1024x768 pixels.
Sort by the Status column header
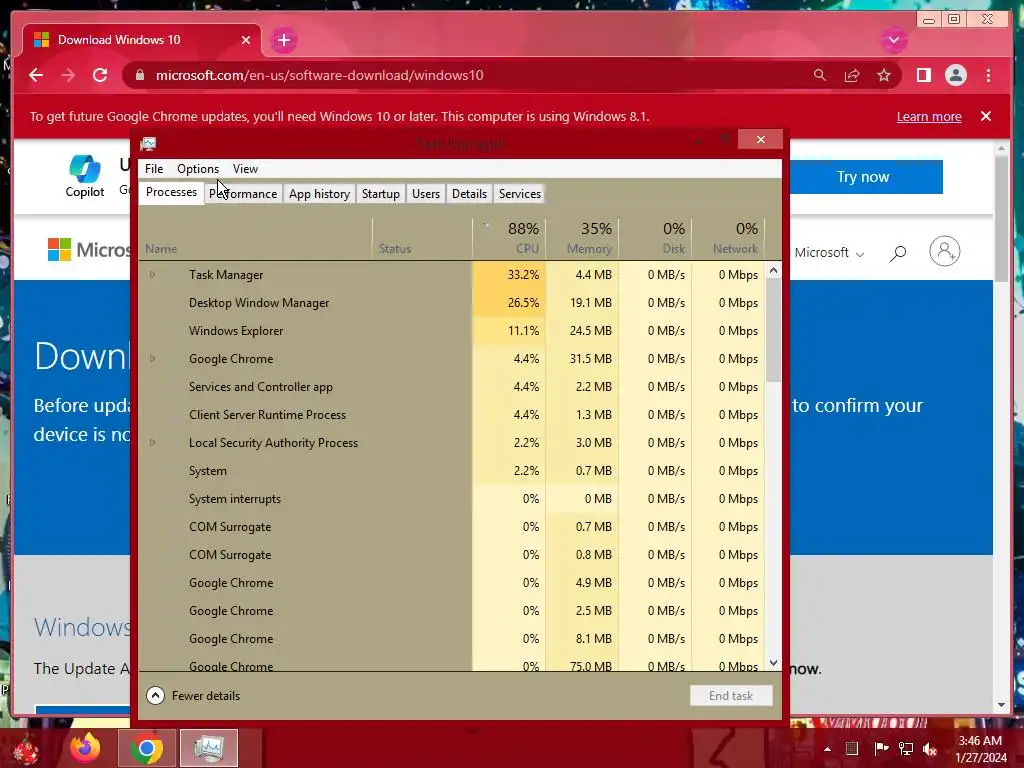coord(423,239)
